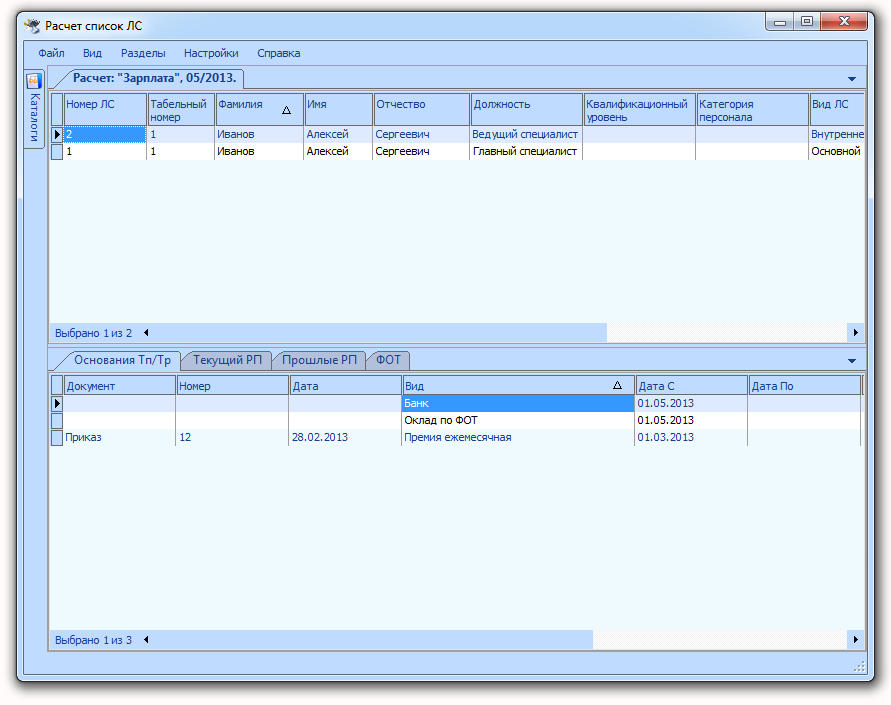This screenshot has height=705, width=891.
Task: Click the Дата По column header
Action: [x=804, y=386]
